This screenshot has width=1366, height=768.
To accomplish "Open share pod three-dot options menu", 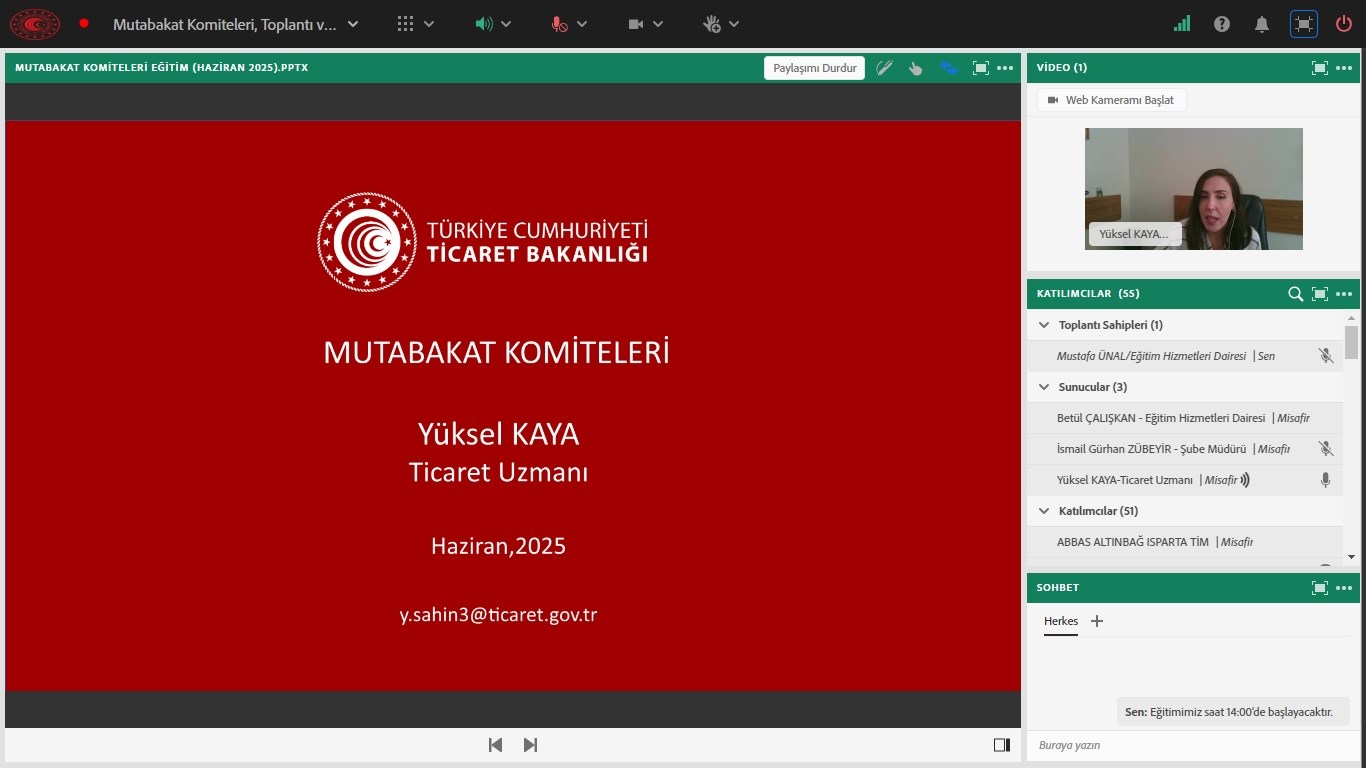I will pos(1005,68).
